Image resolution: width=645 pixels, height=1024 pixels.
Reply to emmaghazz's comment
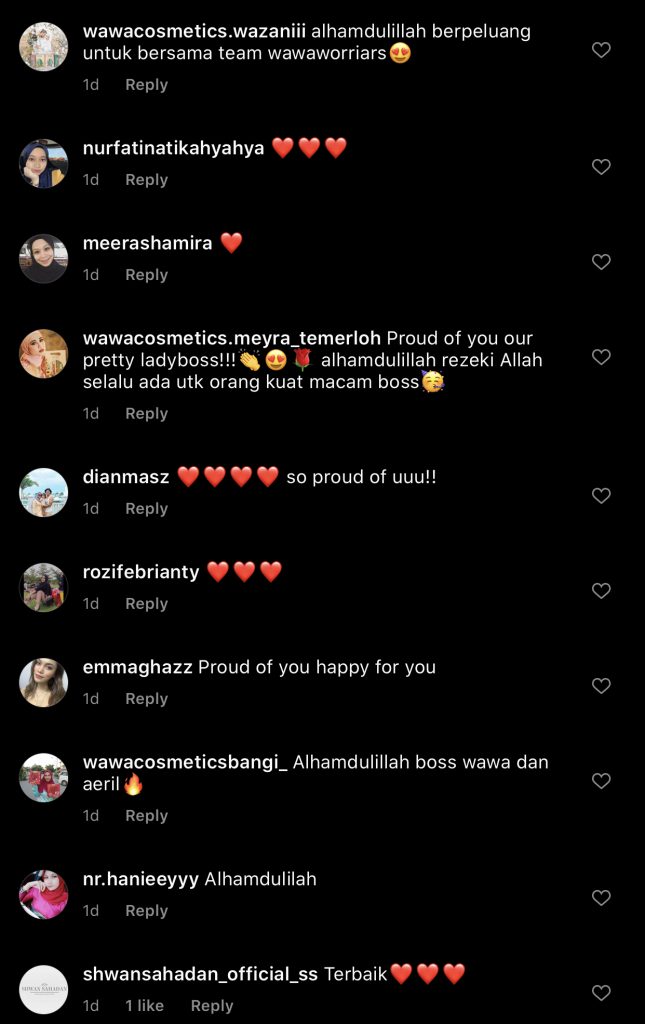coord(146,699)
